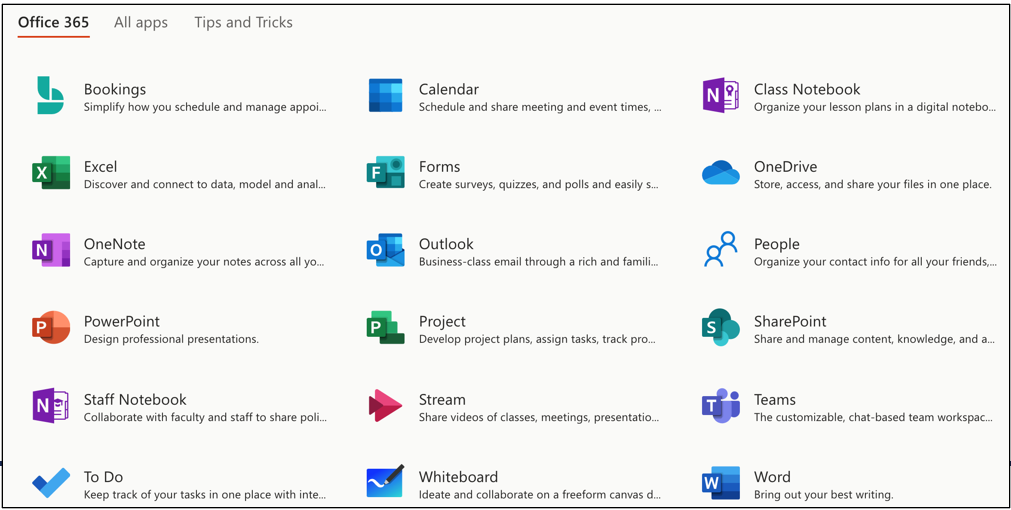Click the OneDrive title link
The image size is (1011, 510).
tap(785, 166)
